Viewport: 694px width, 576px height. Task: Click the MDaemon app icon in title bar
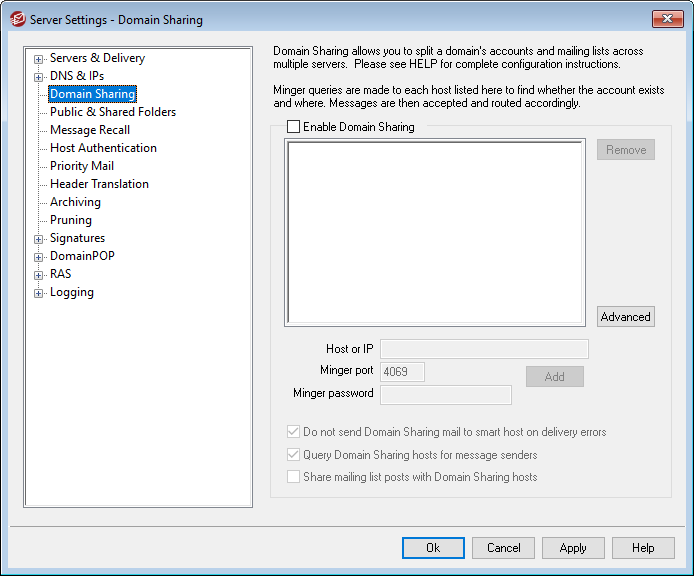17,19
